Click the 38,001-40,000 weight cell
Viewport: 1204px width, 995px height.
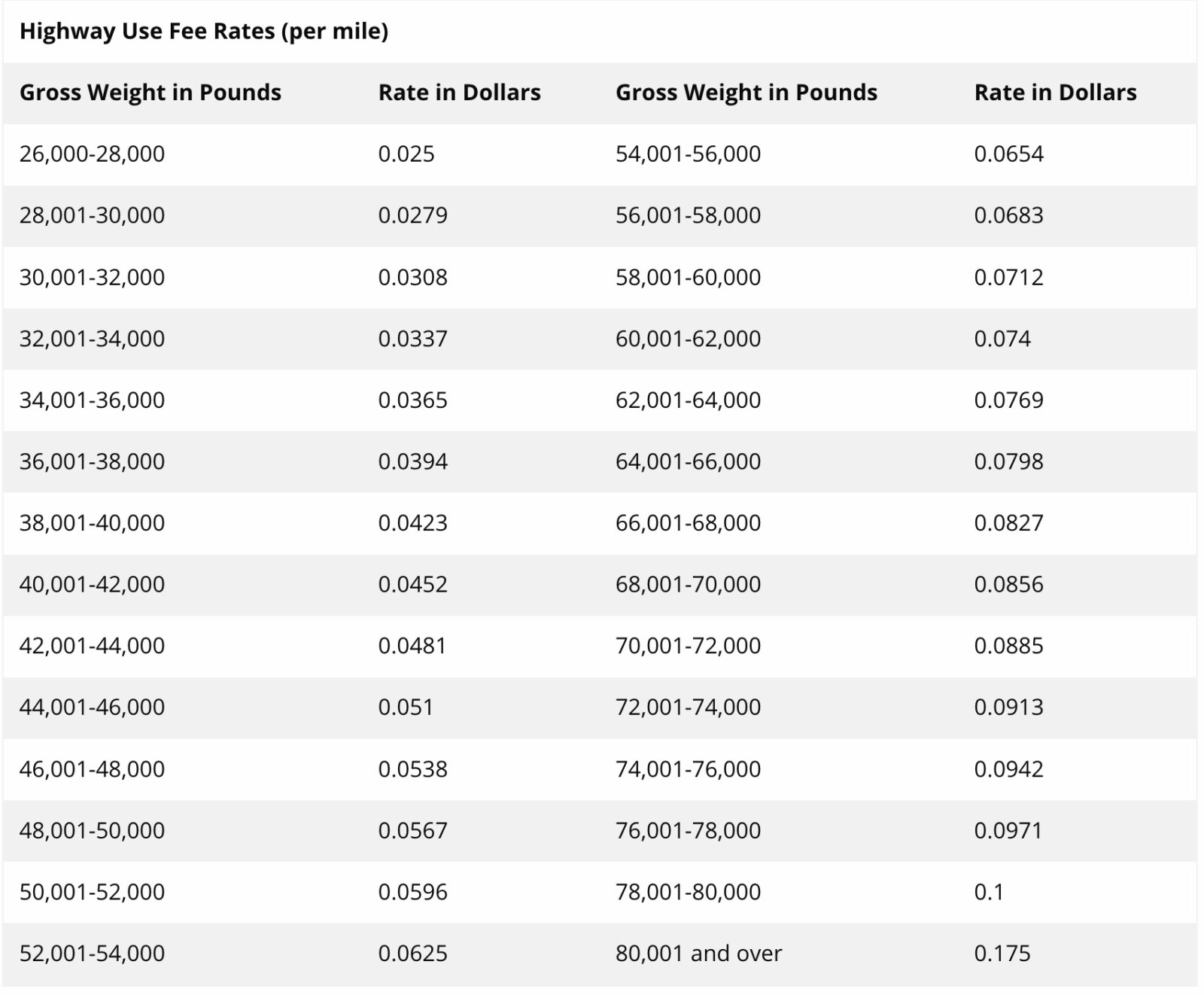(92, 523)
